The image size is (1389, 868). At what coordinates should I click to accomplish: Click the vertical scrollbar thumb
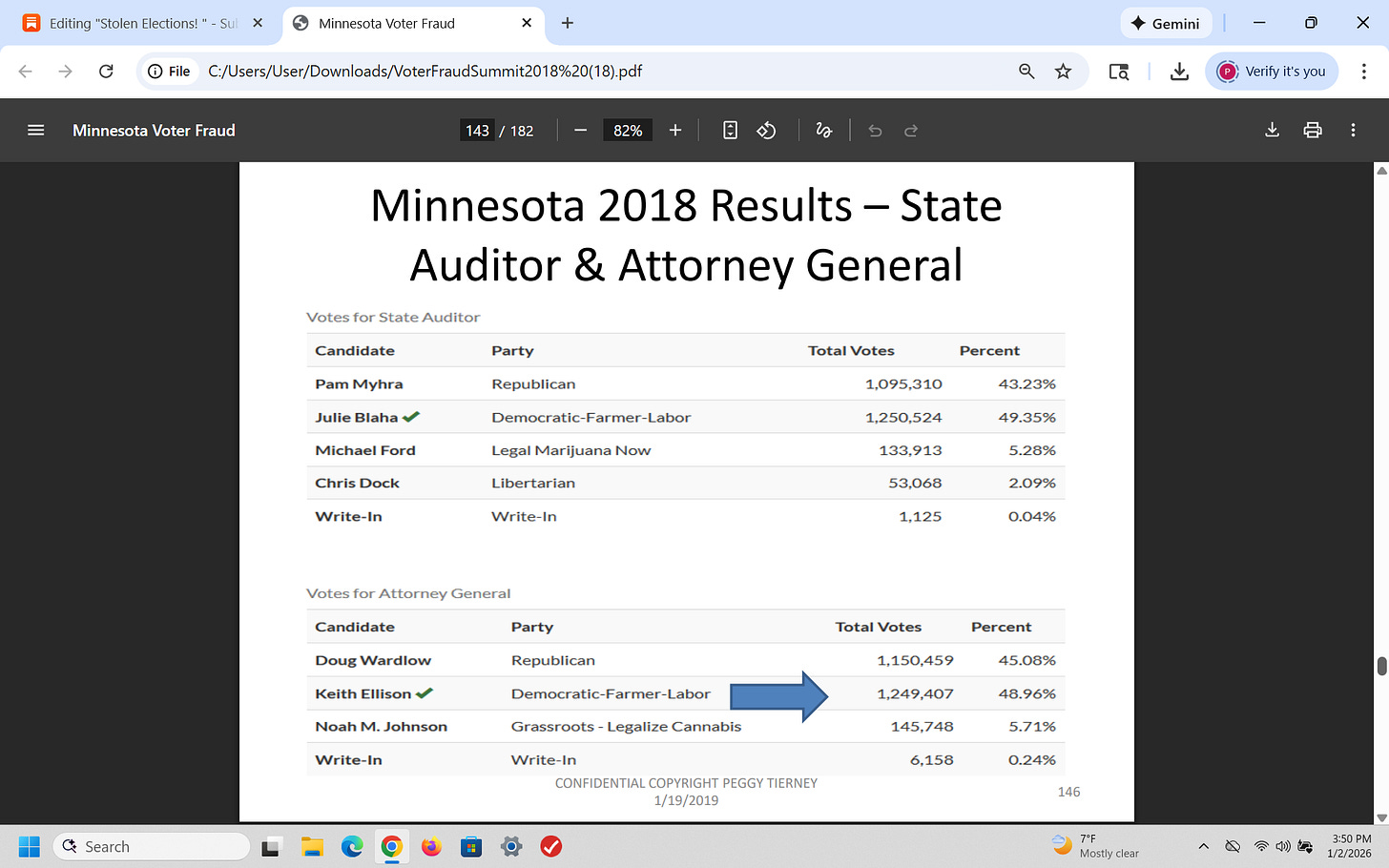pyautogui.click(x=1381, y=666)
